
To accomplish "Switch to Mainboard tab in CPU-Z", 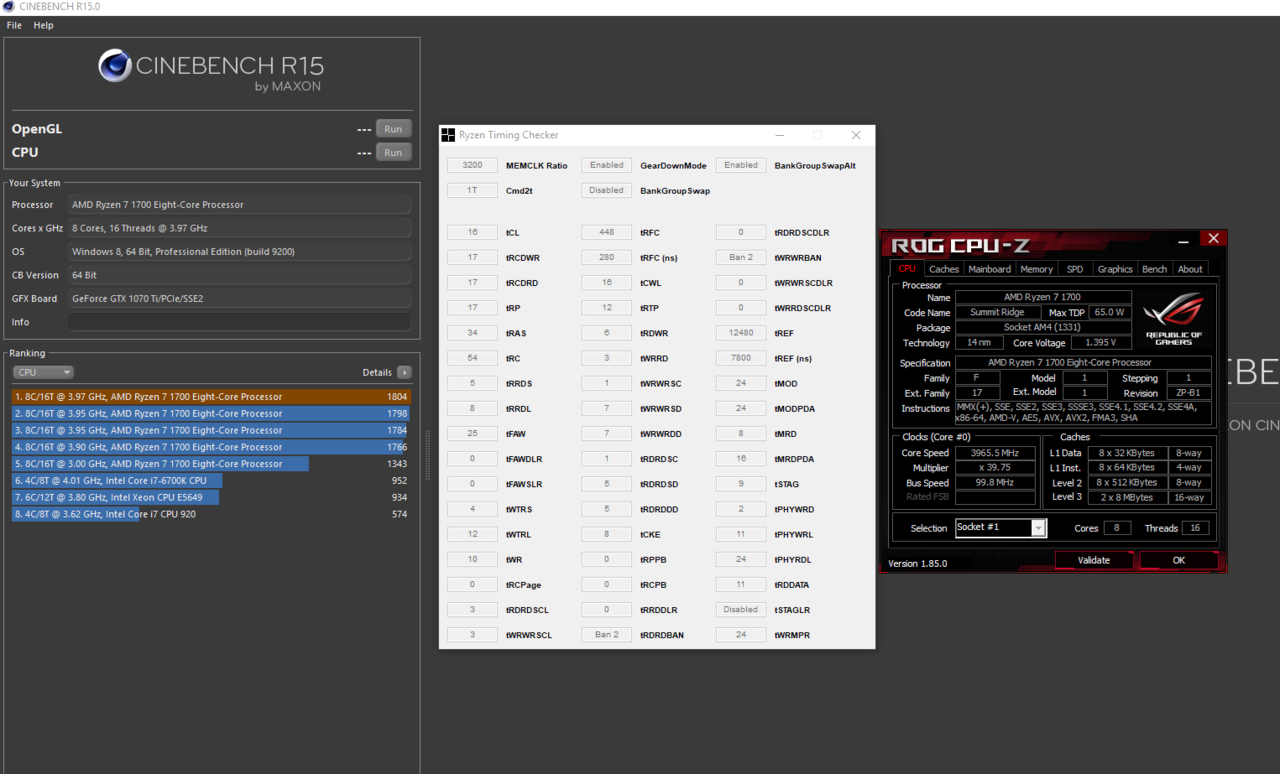I will point(989,269).
